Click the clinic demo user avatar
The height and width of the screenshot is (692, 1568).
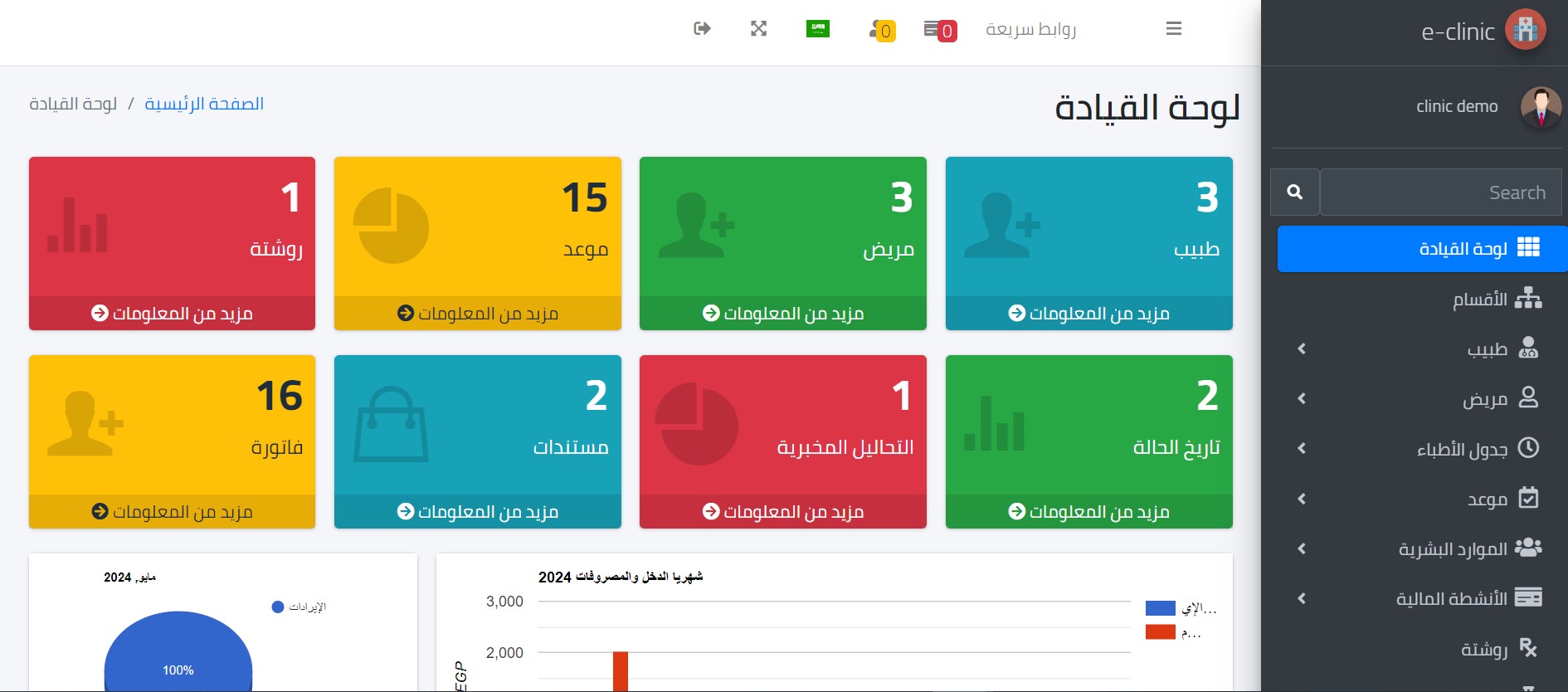pyautogui.click(x=1541, y=107)
